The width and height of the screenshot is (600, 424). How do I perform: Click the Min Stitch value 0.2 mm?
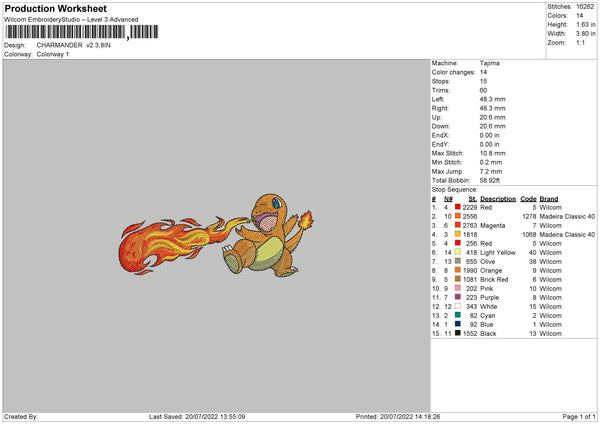click(491, 162)
